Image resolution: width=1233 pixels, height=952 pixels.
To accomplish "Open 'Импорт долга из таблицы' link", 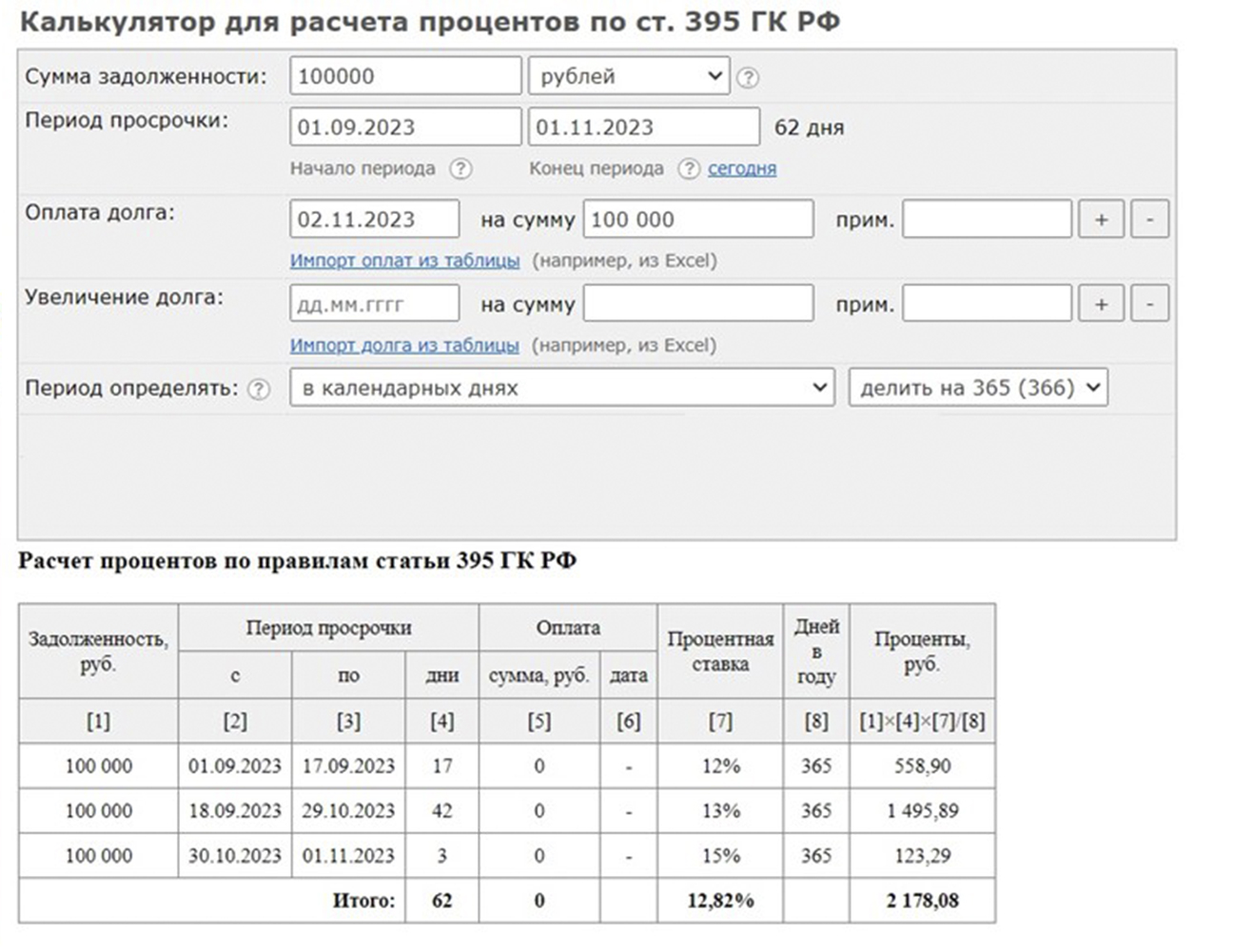I will click(404, 345).
